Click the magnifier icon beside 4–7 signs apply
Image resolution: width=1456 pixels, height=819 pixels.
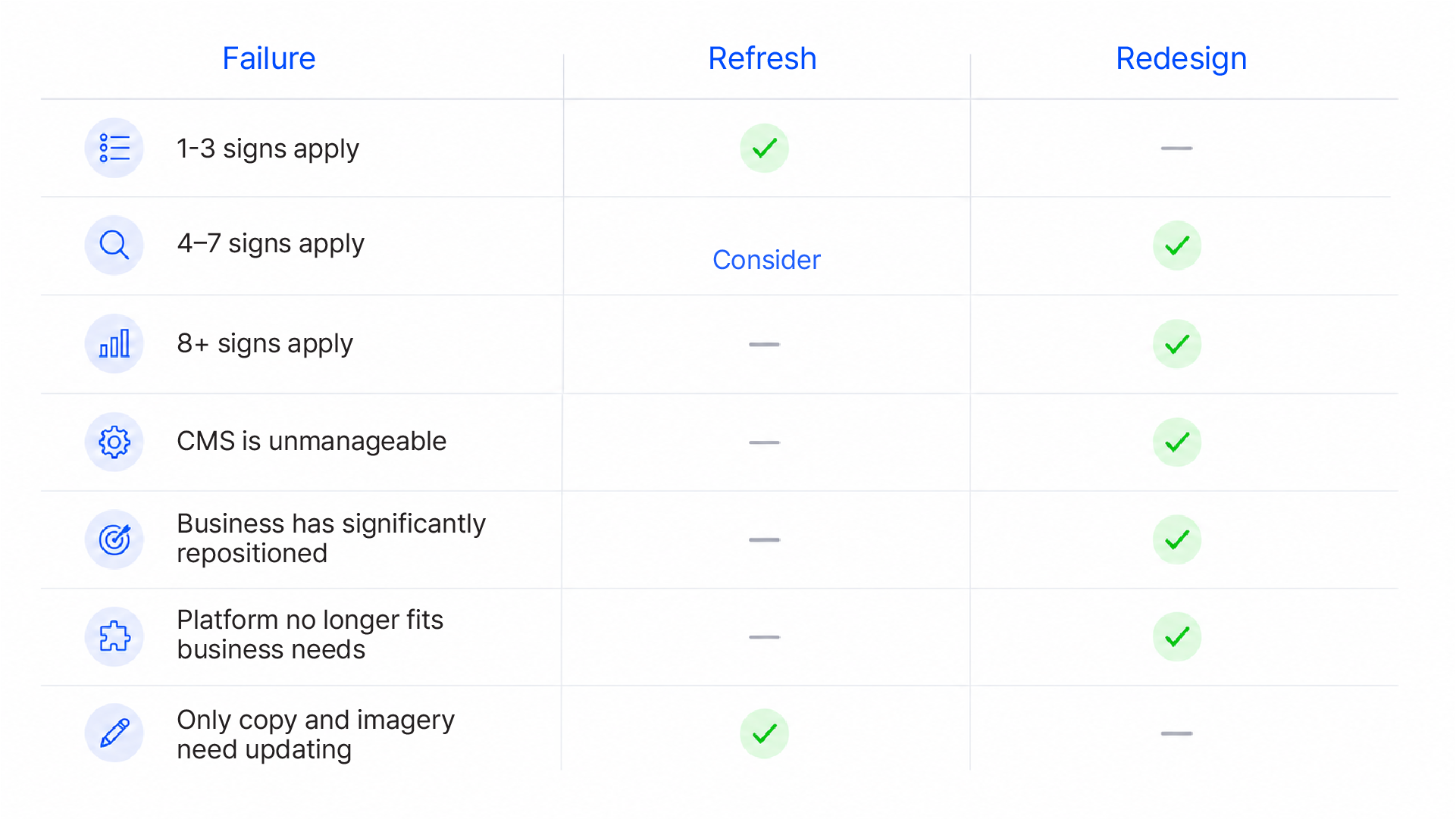tap(114, 245)
